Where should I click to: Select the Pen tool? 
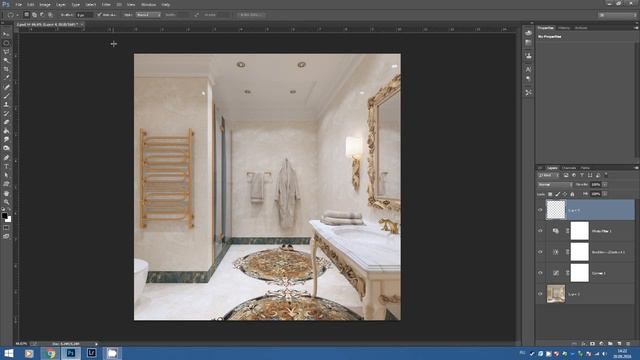pos(6,158)
